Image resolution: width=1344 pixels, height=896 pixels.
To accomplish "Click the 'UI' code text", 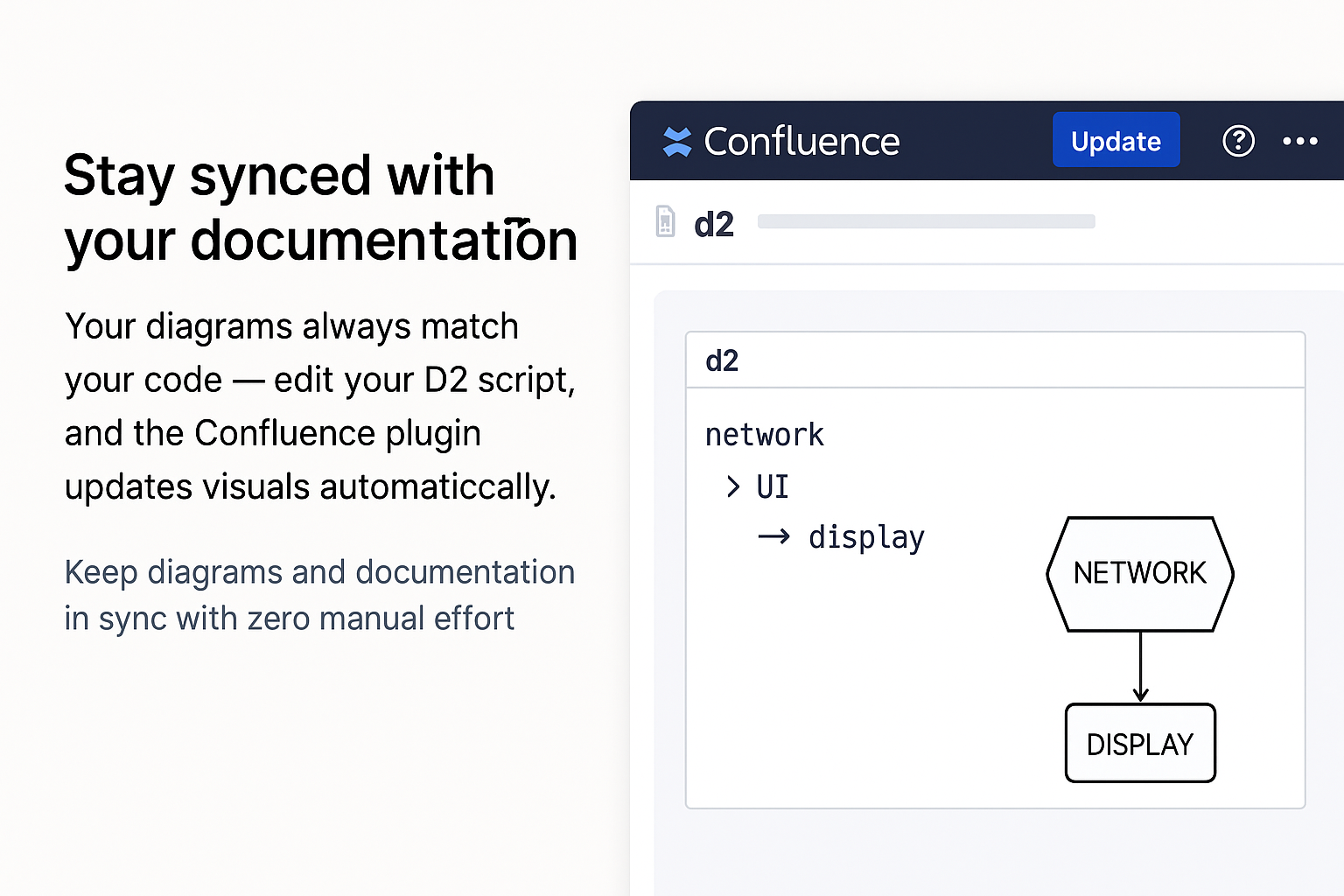I will 773,486.
